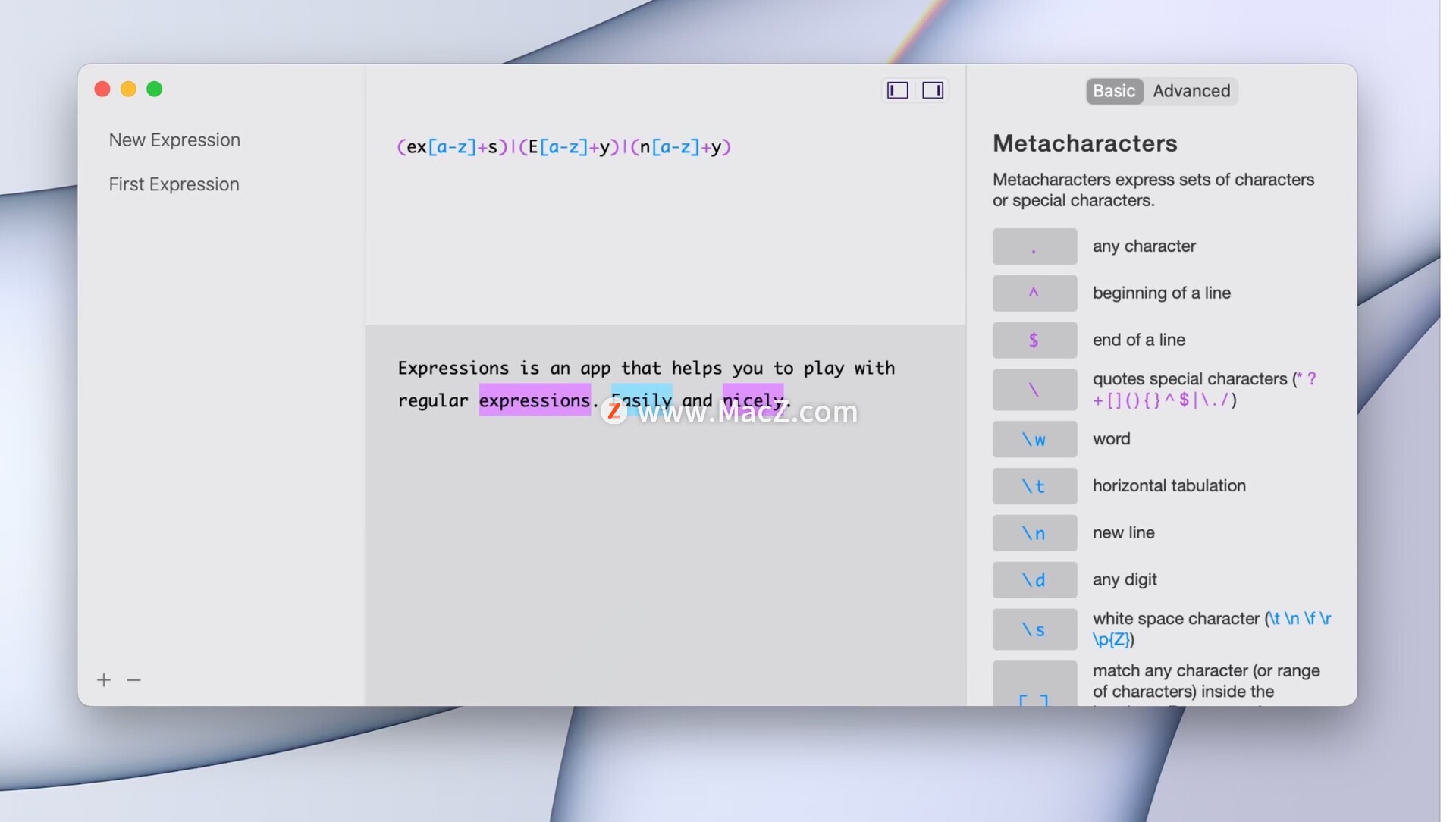The width and height of the screenshot is (1456, 822).
Task: Remove expression with minus button
Action: tap(134, 680)
